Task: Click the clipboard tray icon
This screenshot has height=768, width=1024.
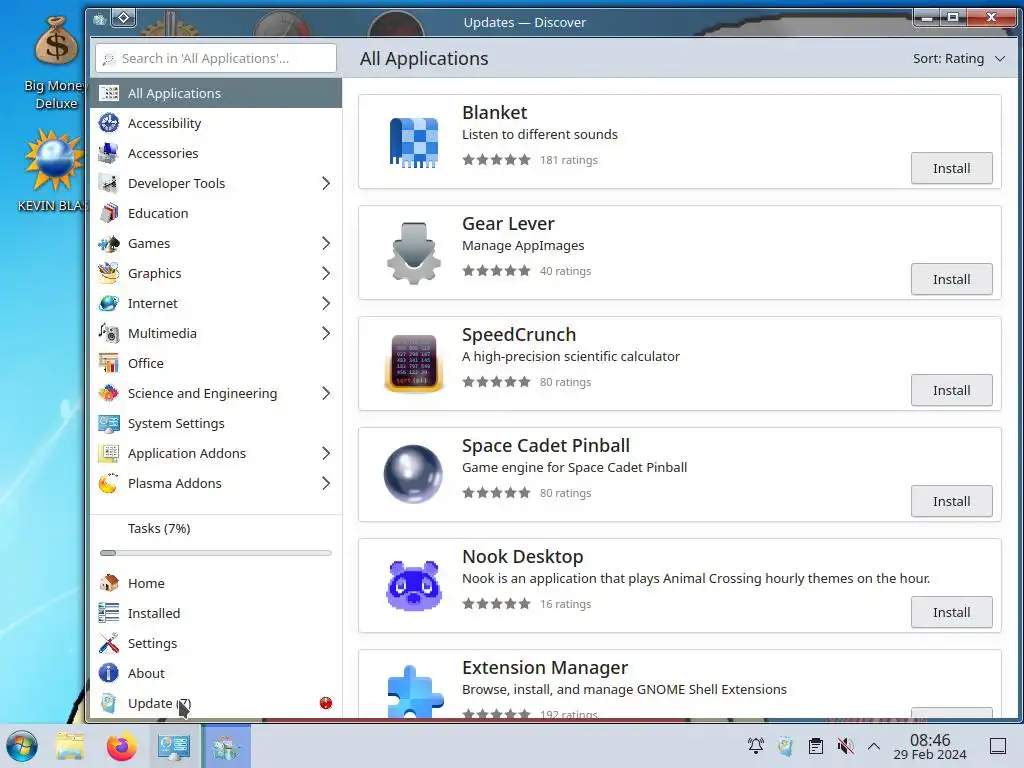Action: pos(816,746)
